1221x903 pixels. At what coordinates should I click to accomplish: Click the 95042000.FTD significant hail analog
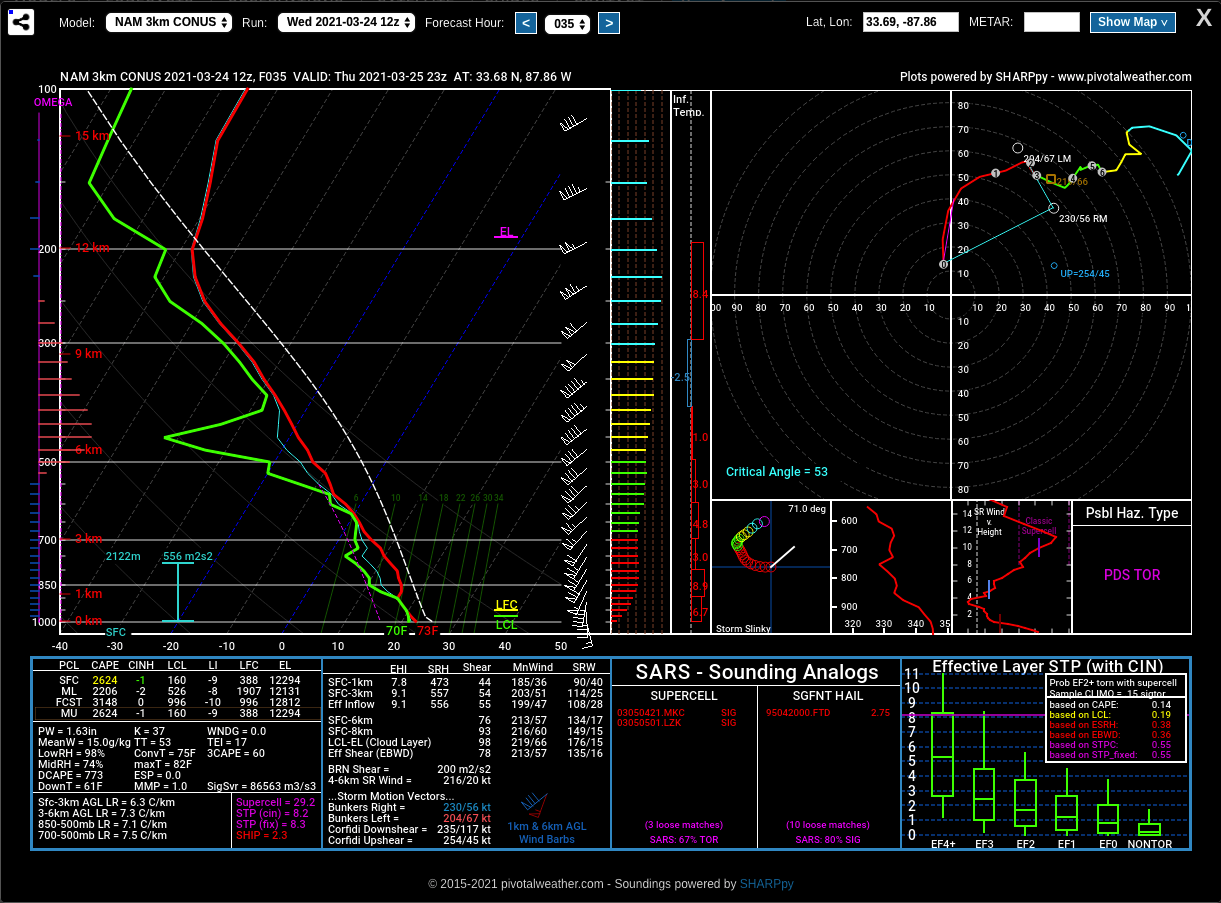tap(798, 712)
